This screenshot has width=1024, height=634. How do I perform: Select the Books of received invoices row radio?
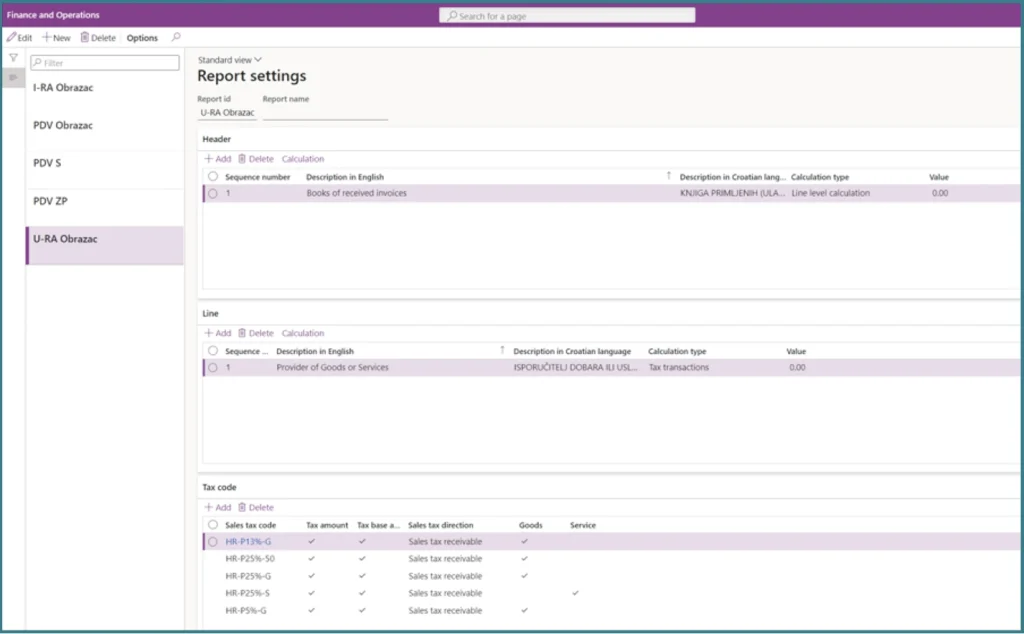point(213,193)
